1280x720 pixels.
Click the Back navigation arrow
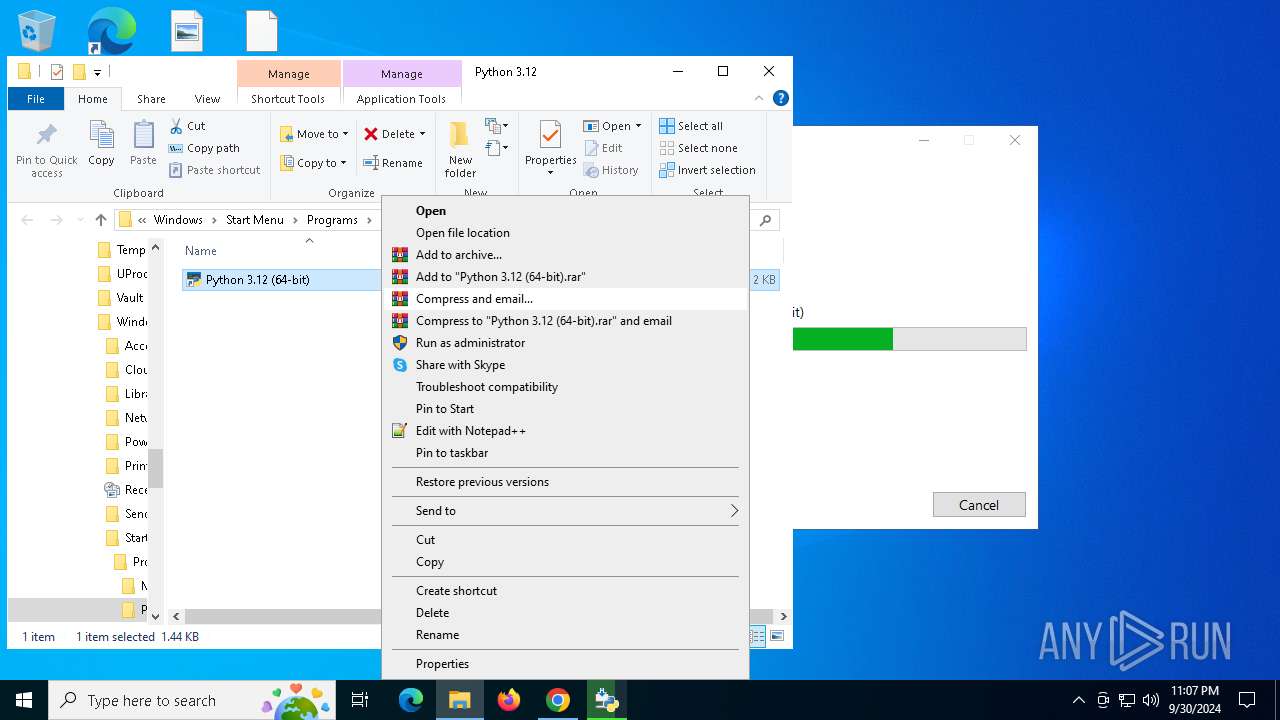coord(27,220)
